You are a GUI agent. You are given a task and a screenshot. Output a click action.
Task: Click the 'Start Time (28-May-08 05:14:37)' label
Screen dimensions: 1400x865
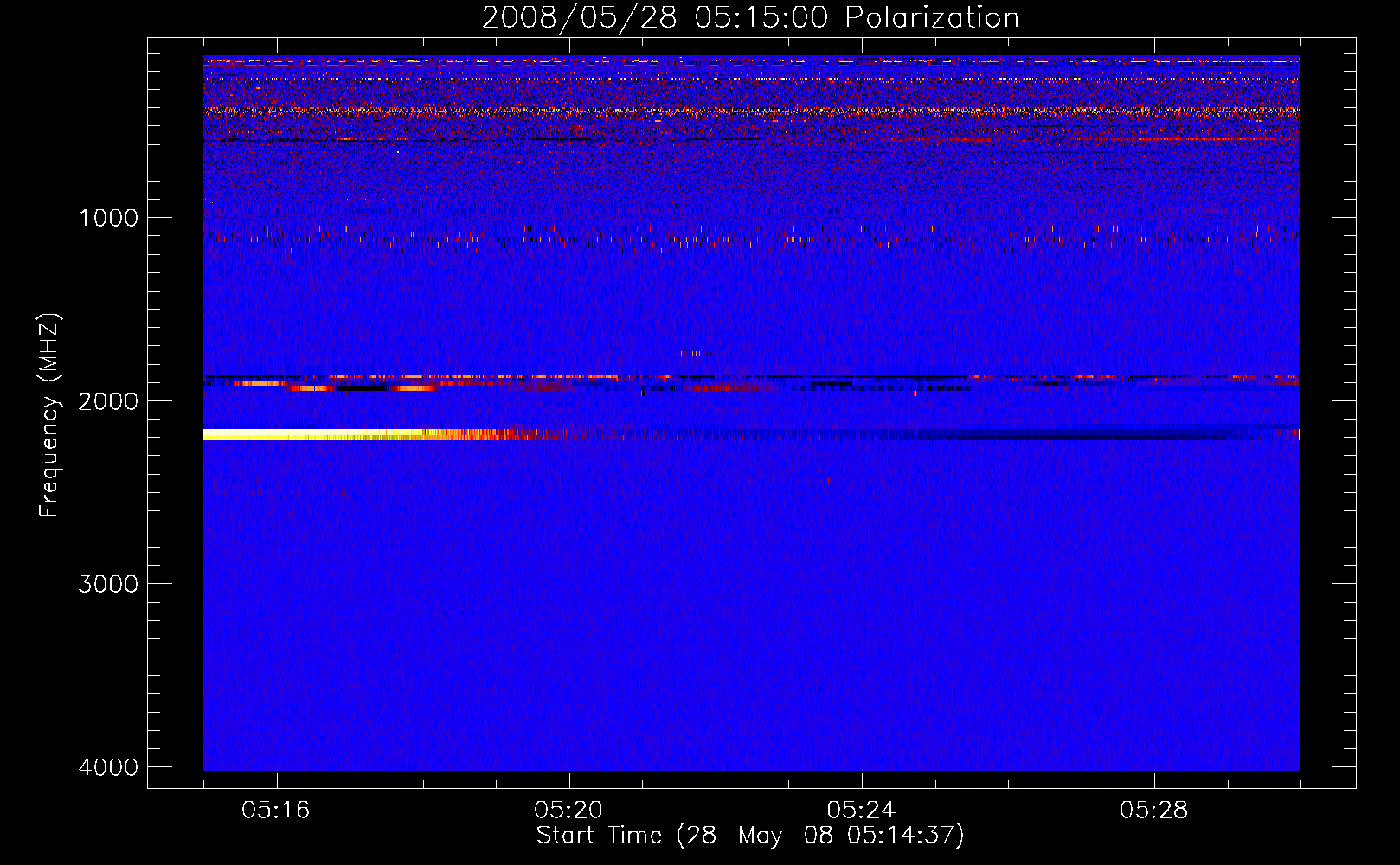[750, 836]
